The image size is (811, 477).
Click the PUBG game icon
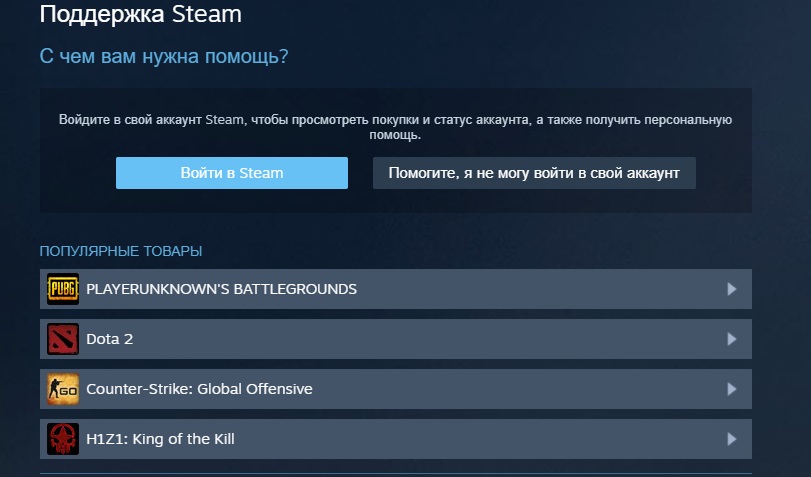(63, 289)
